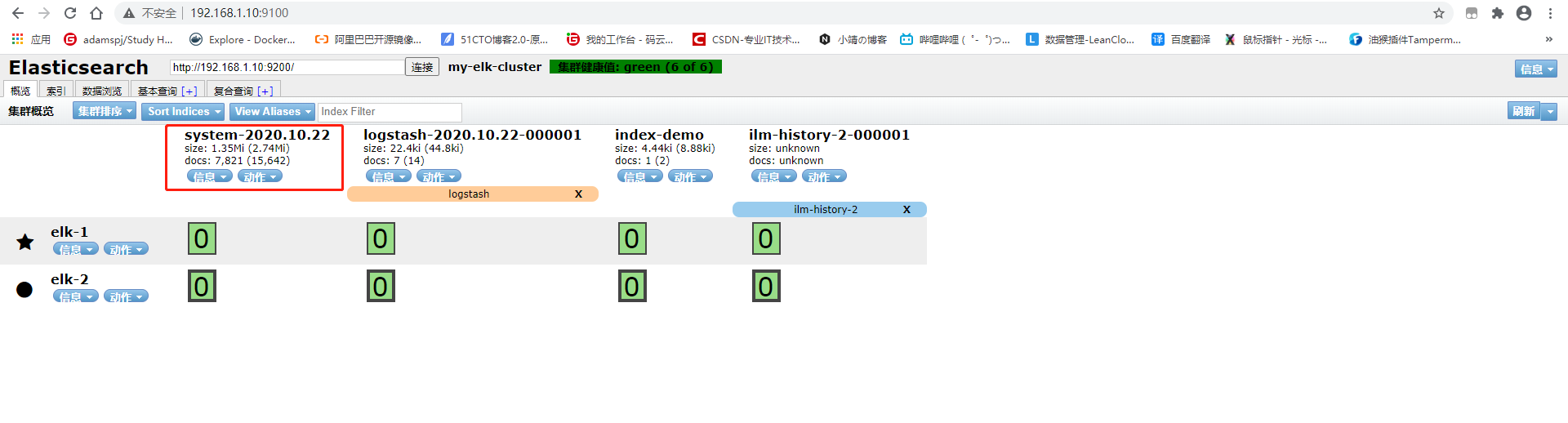Click the my-elk-cluster name

coord(495,67)
